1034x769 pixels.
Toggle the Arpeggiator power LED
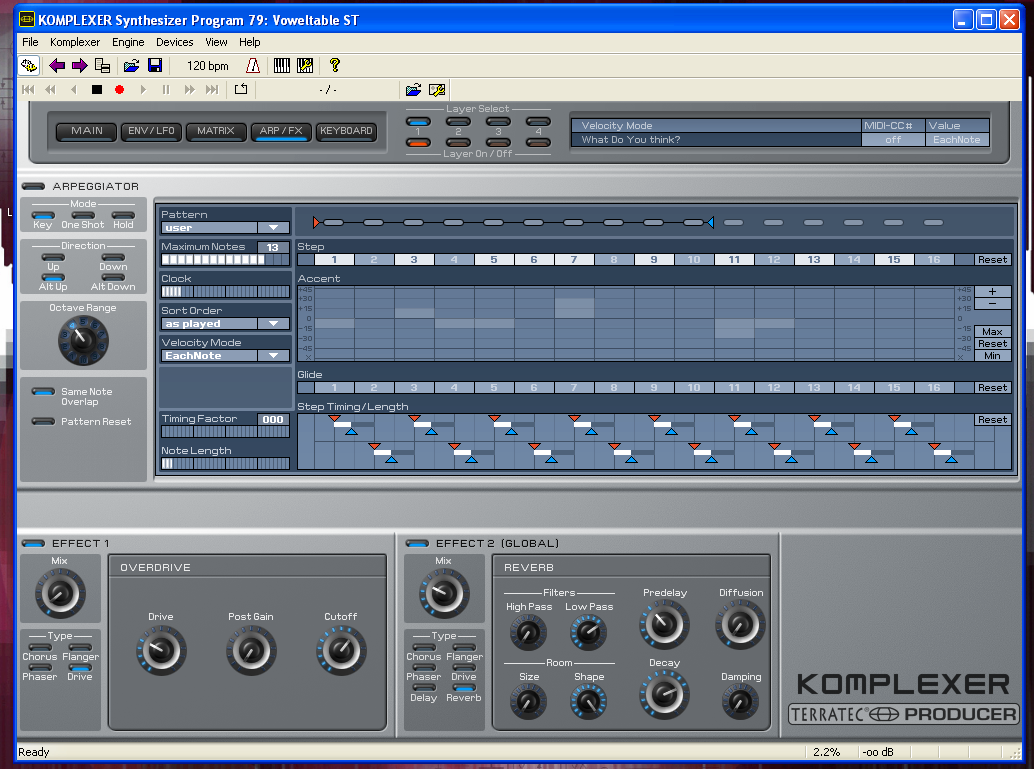[34, 187]
